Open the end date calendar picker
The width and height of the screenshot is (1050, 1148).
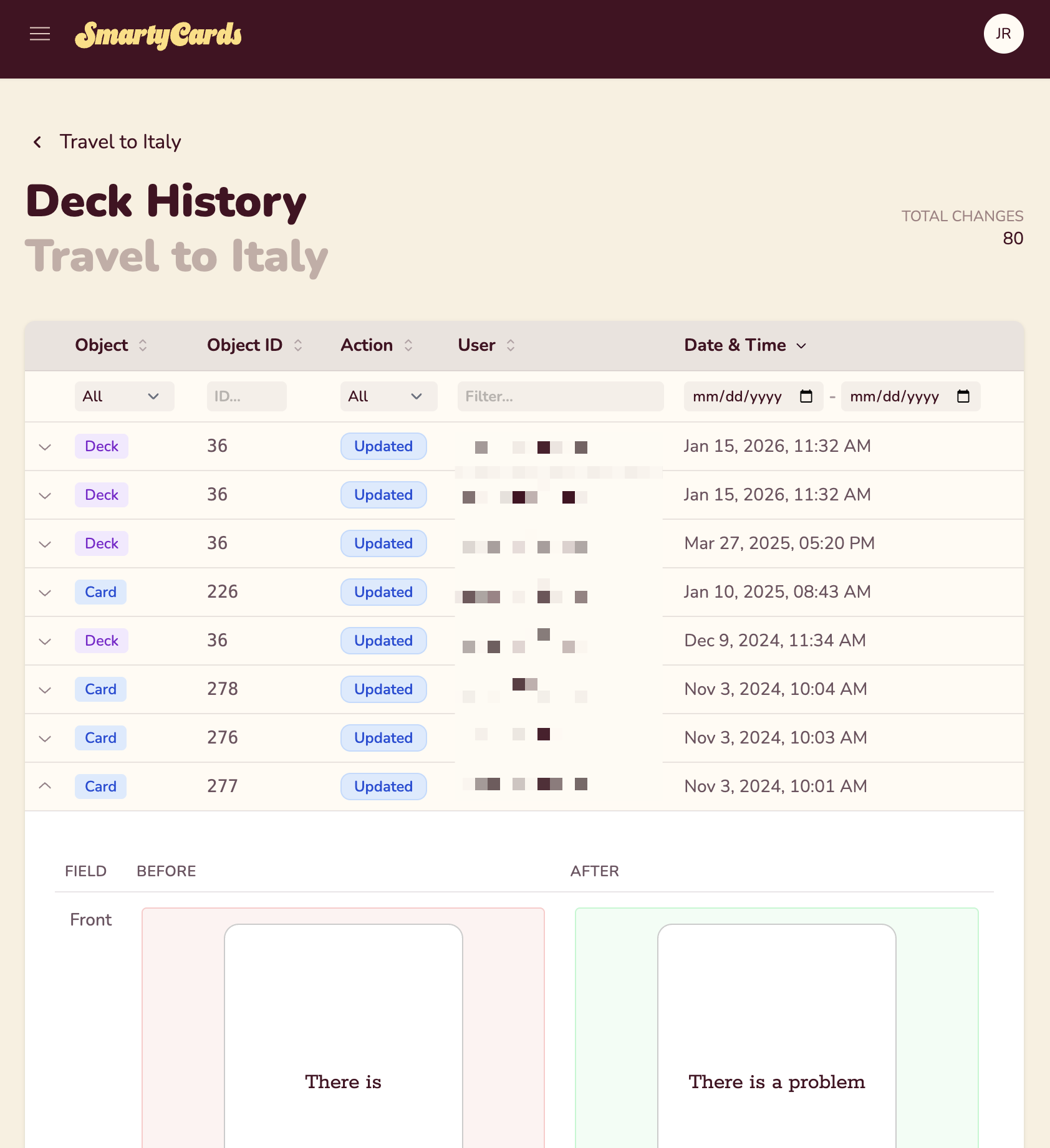[963, 396]
